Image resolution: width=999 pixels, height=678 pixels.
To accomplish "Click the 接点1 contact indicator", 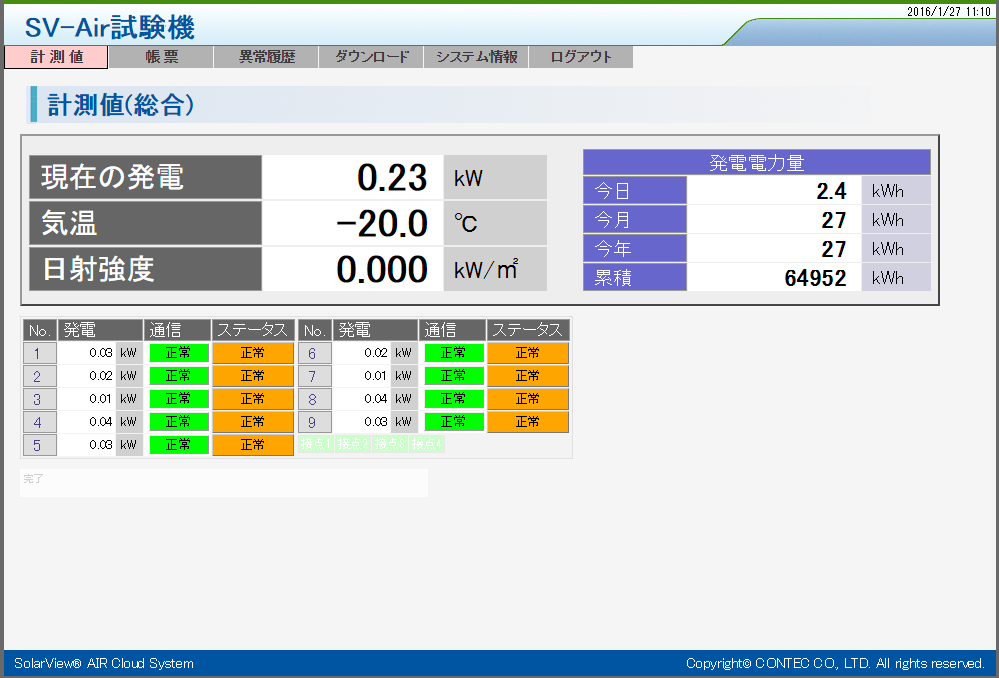I will click(x=315, y=444).
